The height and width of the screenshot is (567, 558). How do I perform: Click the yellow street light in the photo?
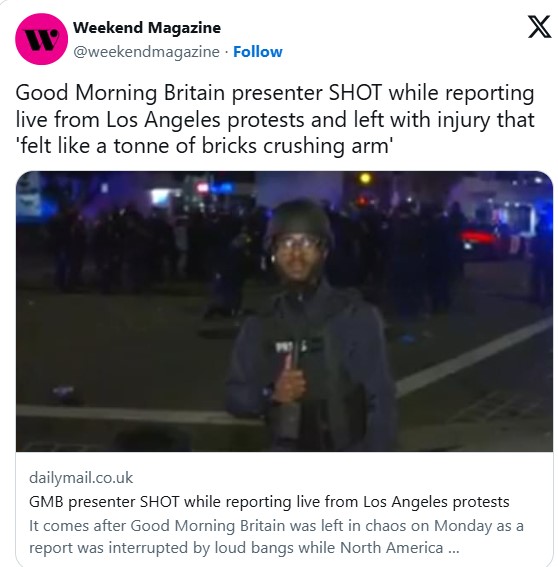pos(365,178)
